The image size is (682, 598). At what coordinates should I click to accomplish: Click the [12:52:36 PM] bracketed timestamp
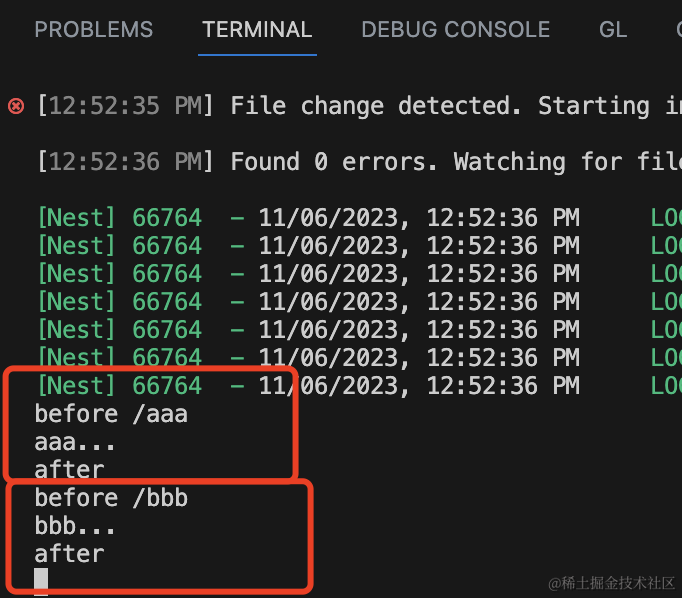click(125, 162)
